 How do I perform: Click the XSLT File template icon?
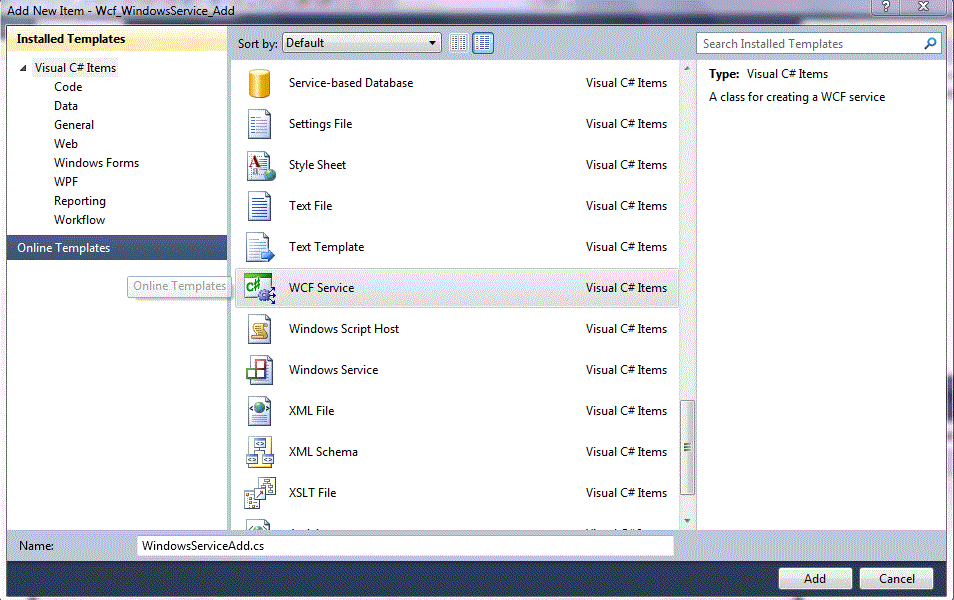click(x=259, y=492)
